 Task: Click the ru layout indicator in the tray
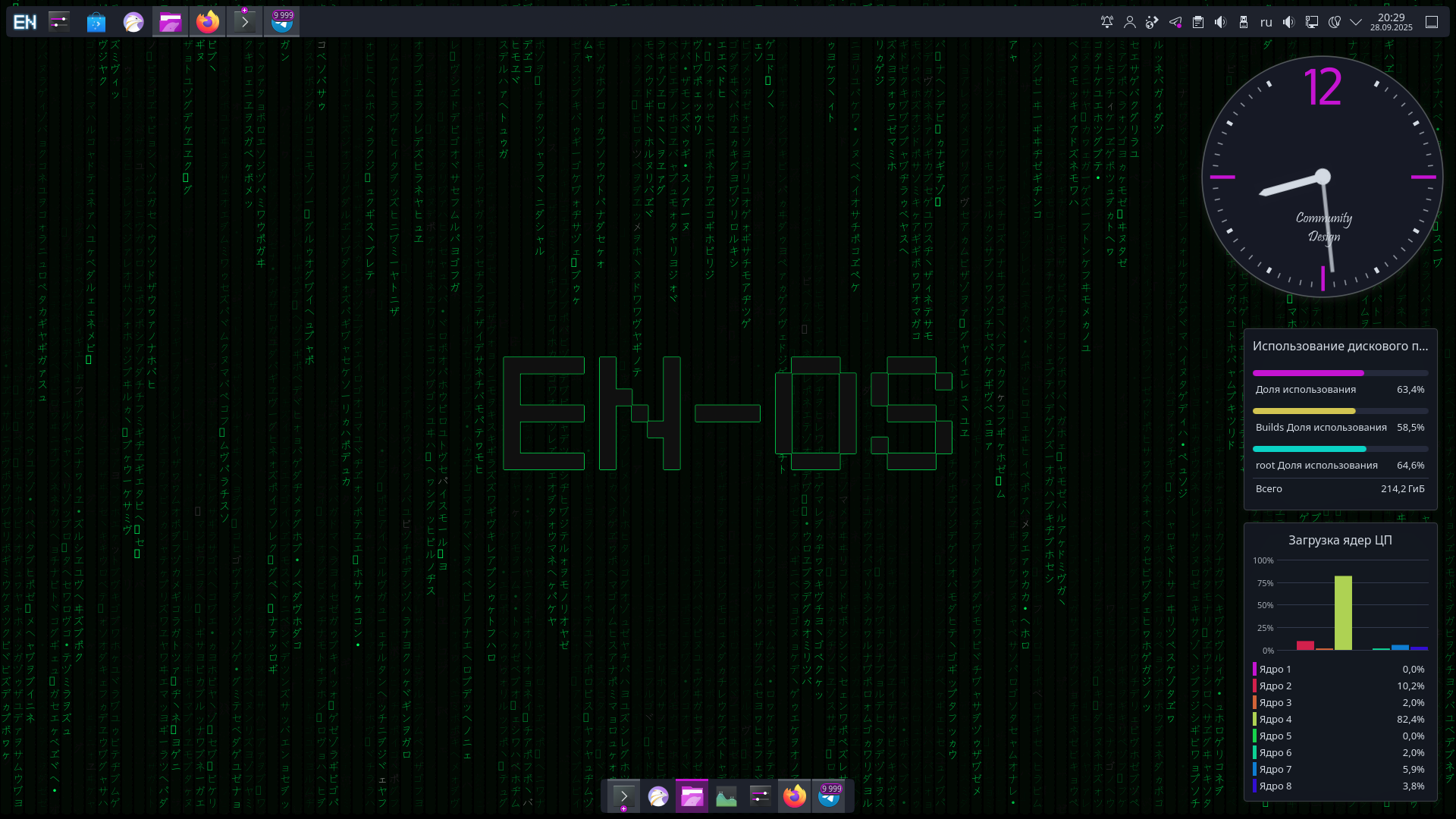coord(1266,22)
